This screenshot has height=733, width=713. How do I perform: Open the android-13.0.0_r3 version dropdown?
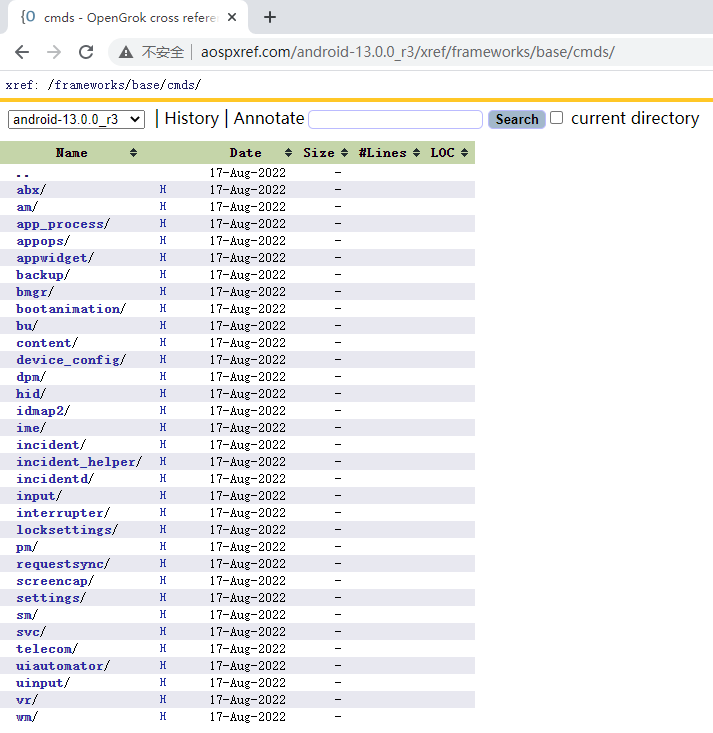(76, 119)
